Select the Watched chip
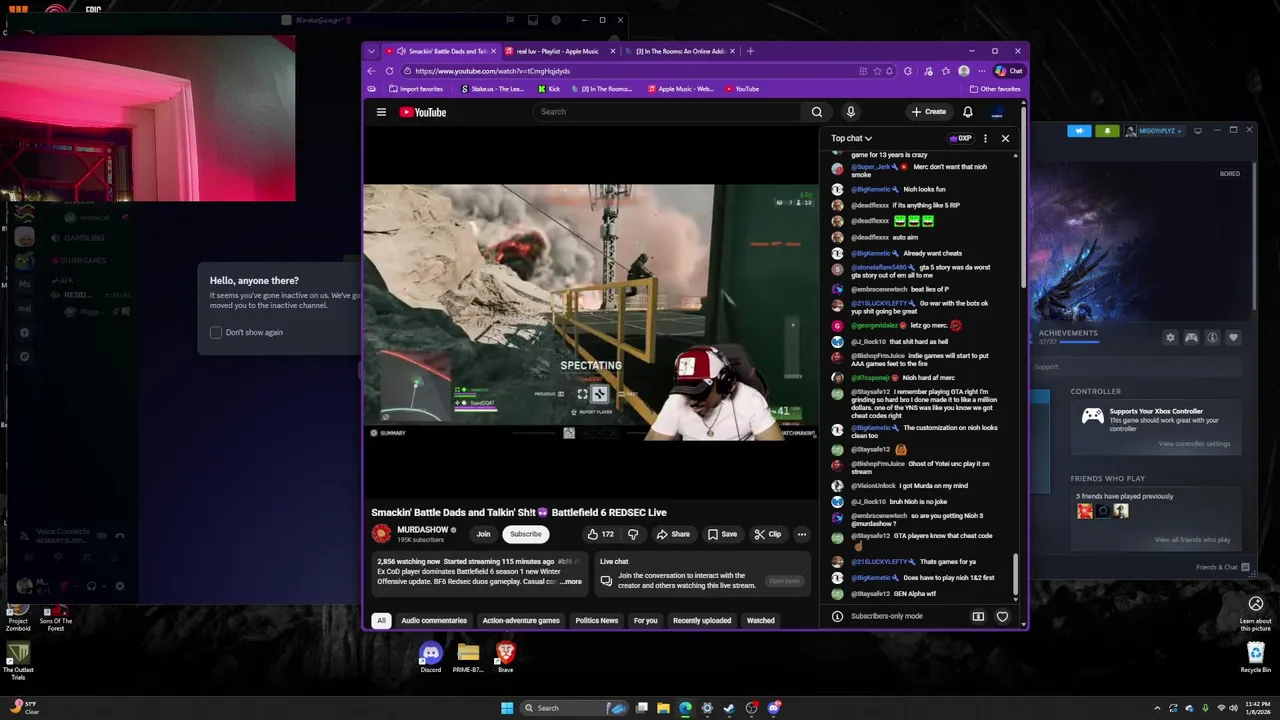The image size is (1280, 720). point(761,620)
